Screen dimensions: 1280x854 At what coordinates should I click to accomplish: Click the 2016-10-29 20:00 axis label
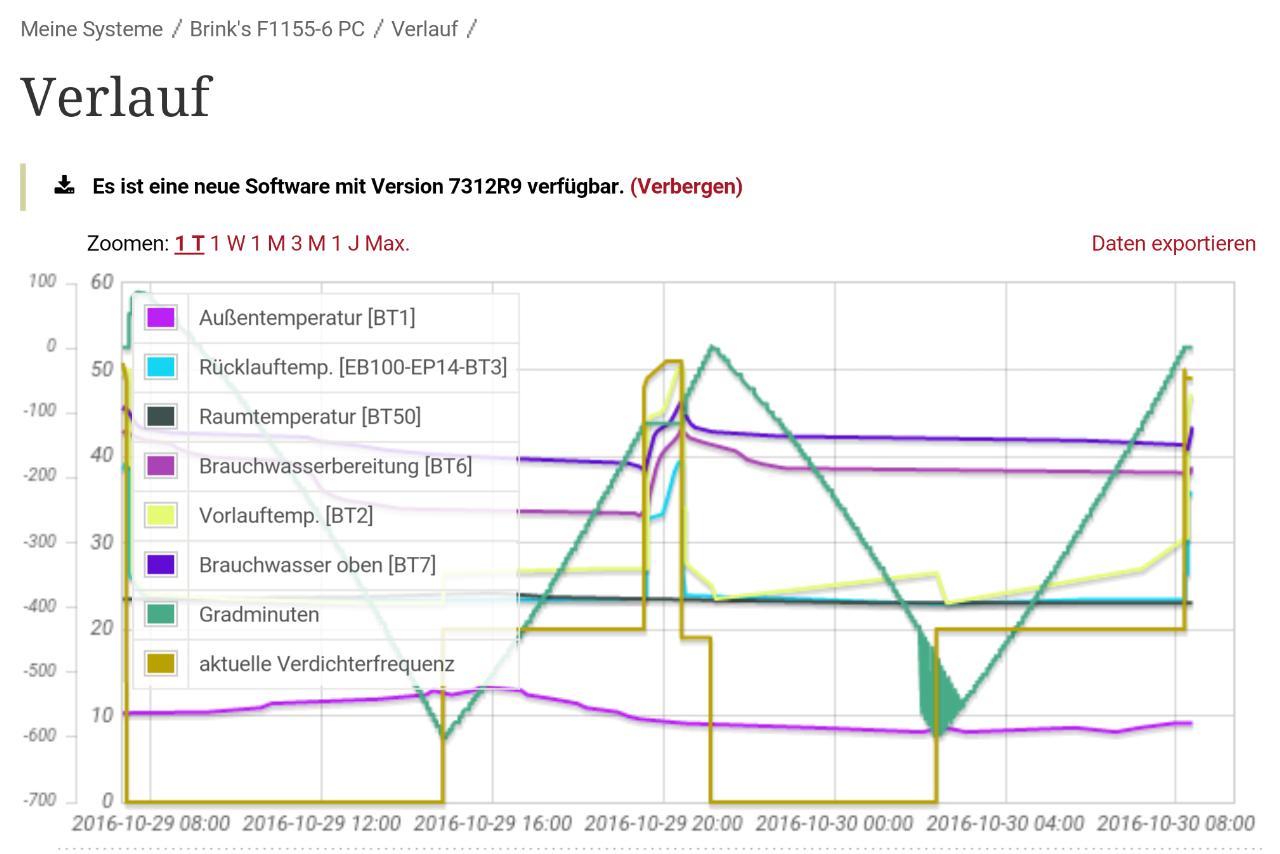point(664,824)
